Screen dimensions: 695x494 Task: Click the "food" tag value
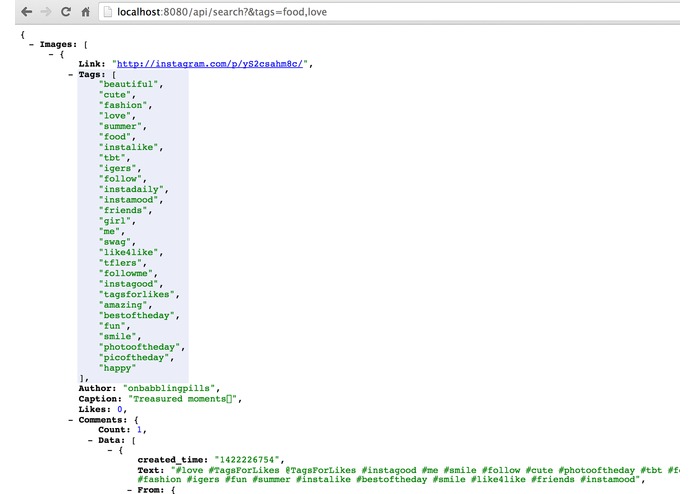(x=115, y=136)
